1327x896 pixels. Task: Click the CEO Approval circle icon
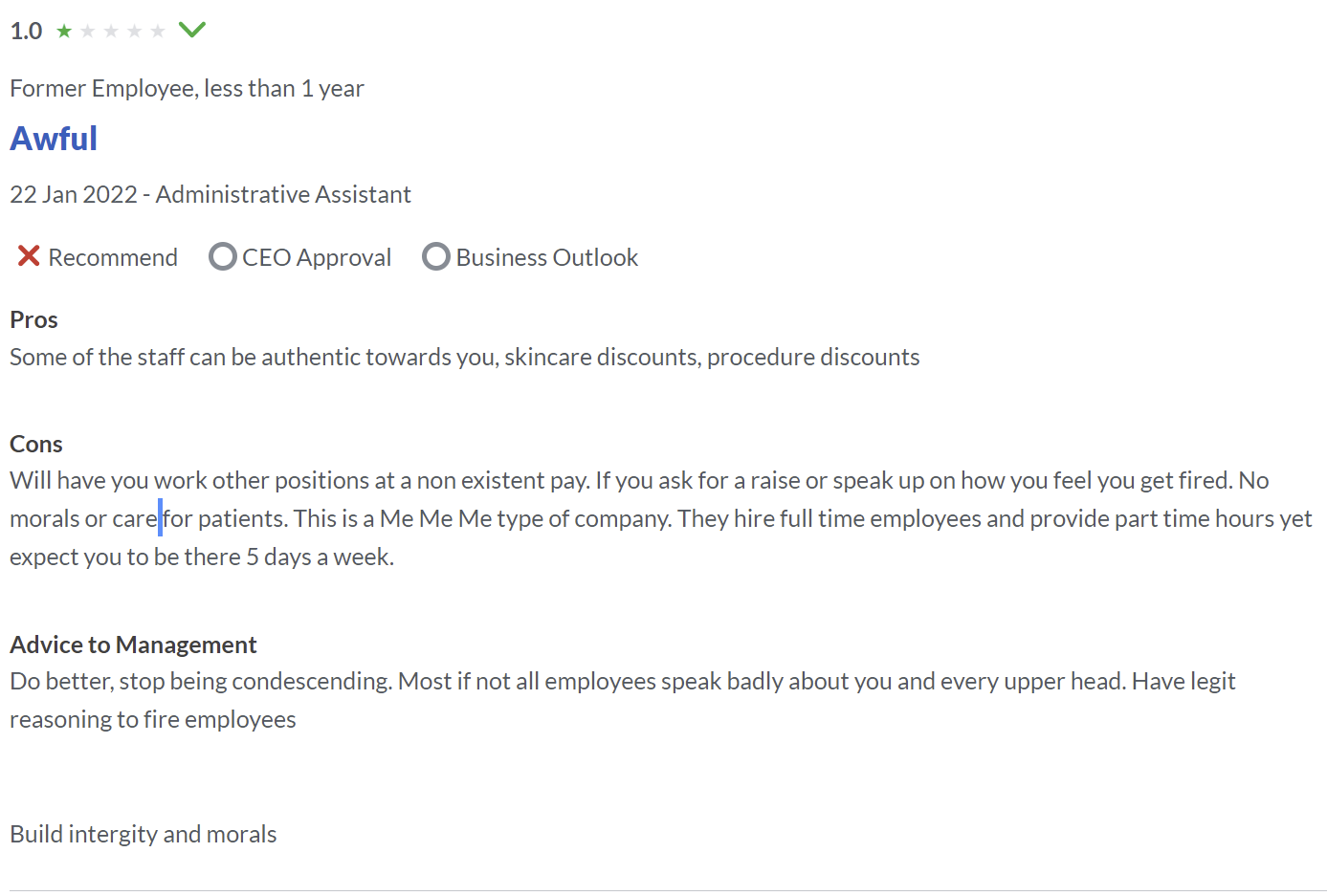point(223,256)
